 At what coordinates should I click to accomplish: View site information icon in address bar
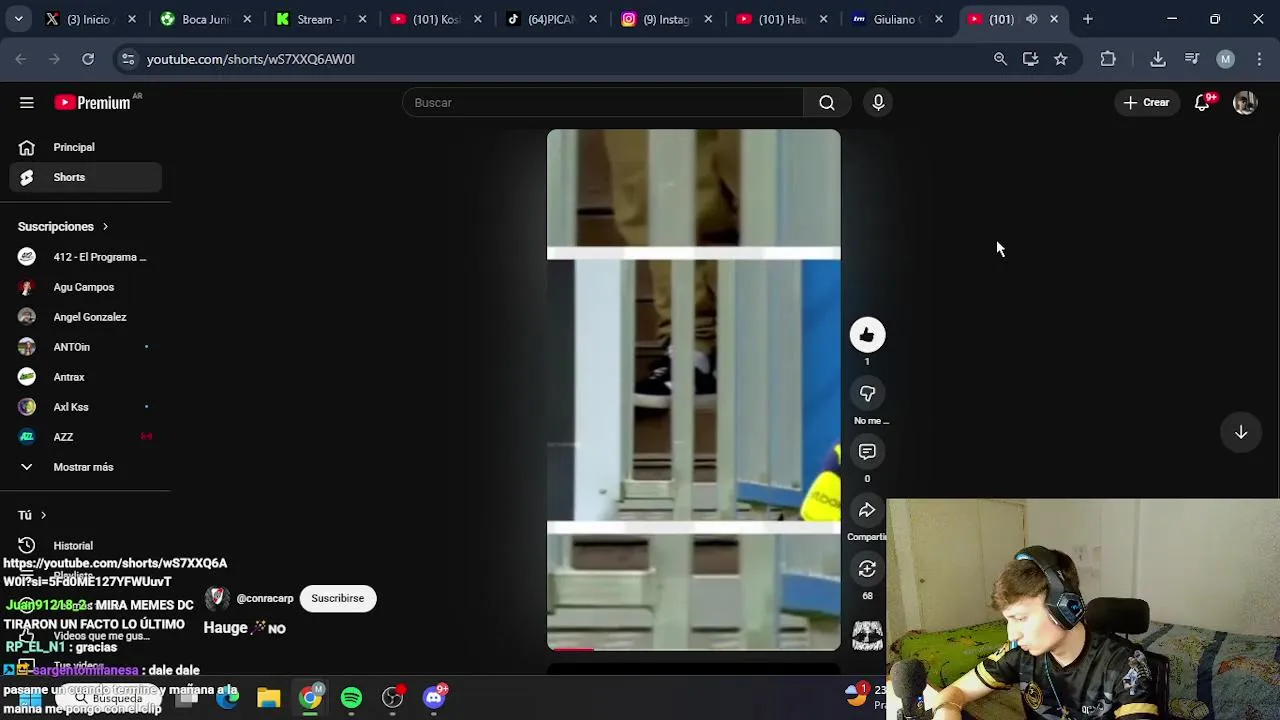[x=128, y=59]
